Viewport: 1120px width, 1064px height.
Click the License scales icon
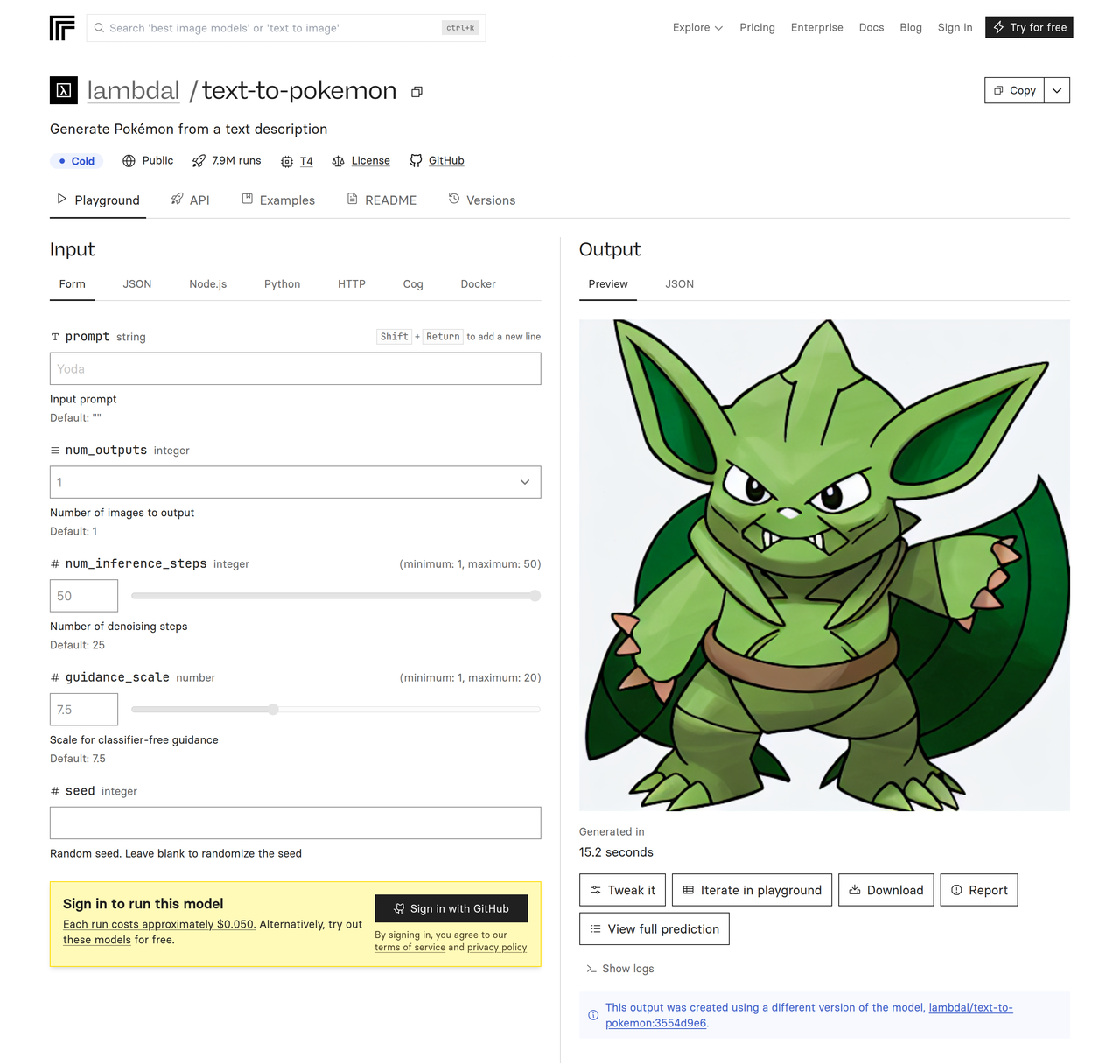click(339, 161)
